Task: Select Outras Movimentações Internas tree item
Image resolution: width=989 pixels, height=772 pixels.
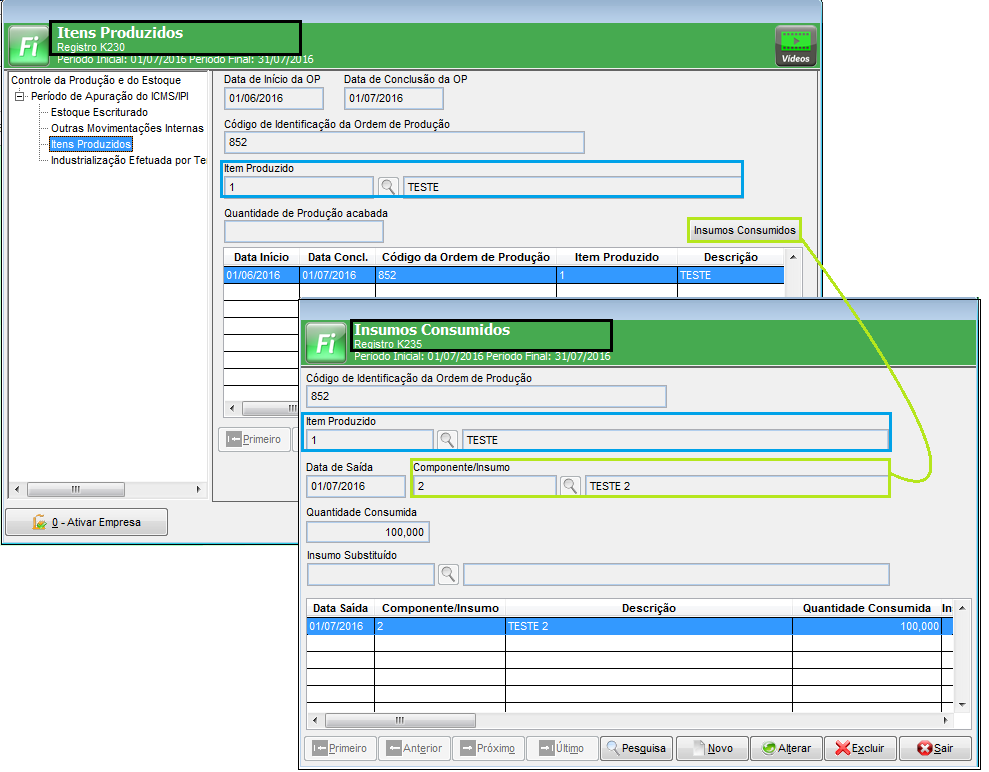Action: (127, 128)
